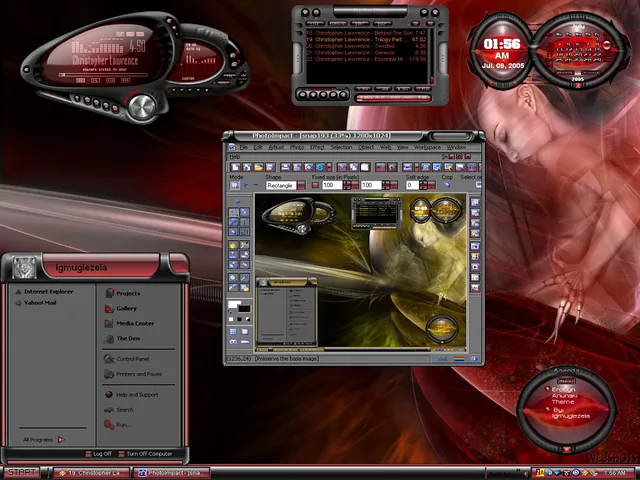Image resolution: width=640 pixels, height=480 pixels.
Task: Open the Shape dropdown showing Rectangle
Action: (285, 185)
